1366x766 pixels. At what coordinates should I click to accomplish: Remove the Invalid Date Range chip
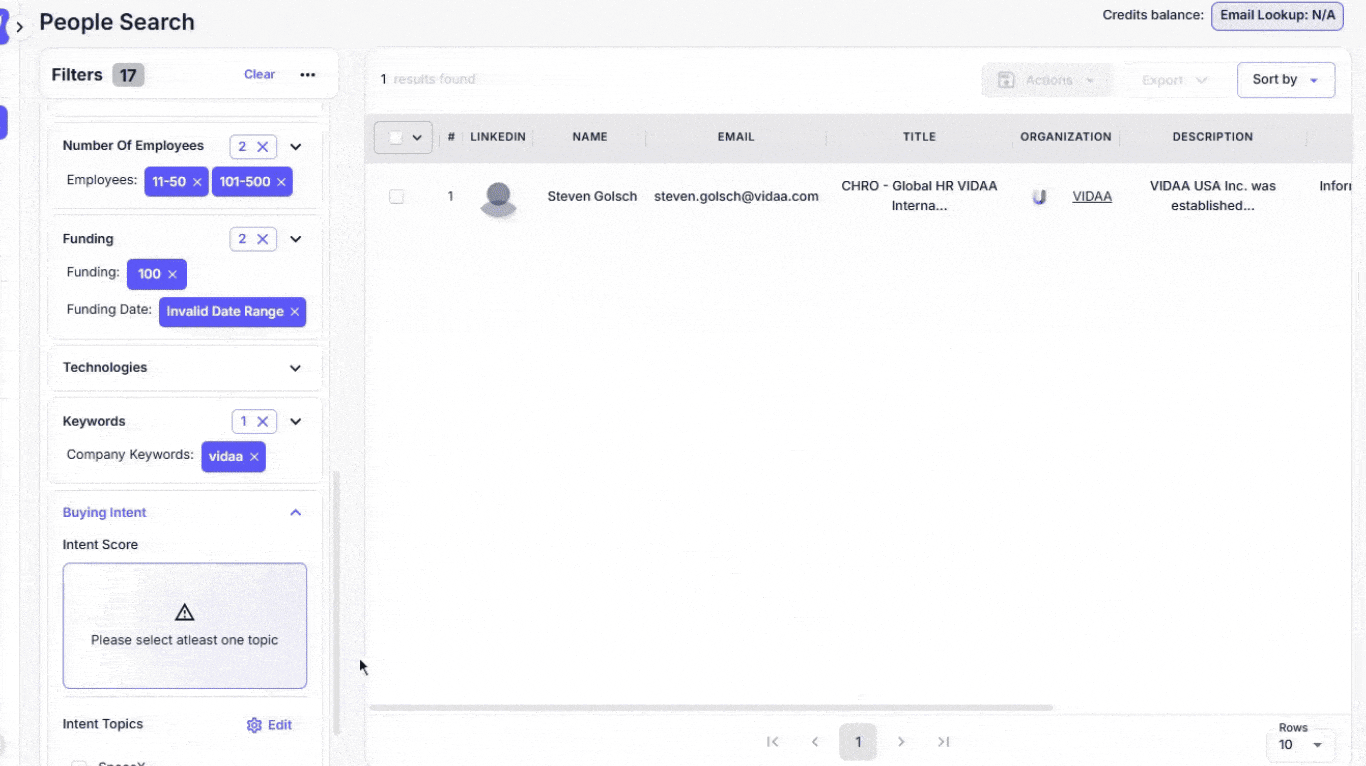[x=295, y=312]
